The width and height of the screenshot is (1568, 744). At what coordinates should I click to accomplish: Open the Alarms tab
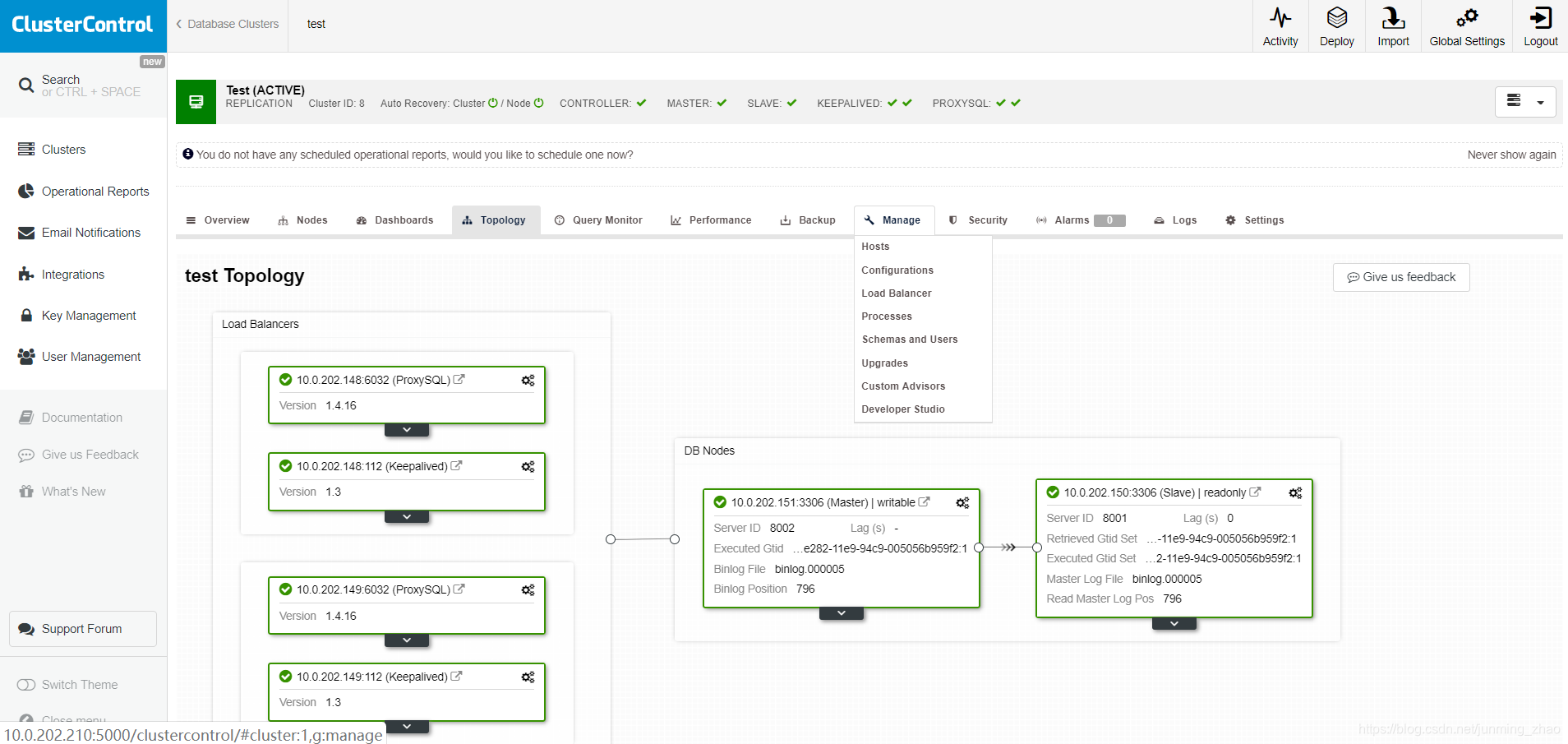point(1080,220)
